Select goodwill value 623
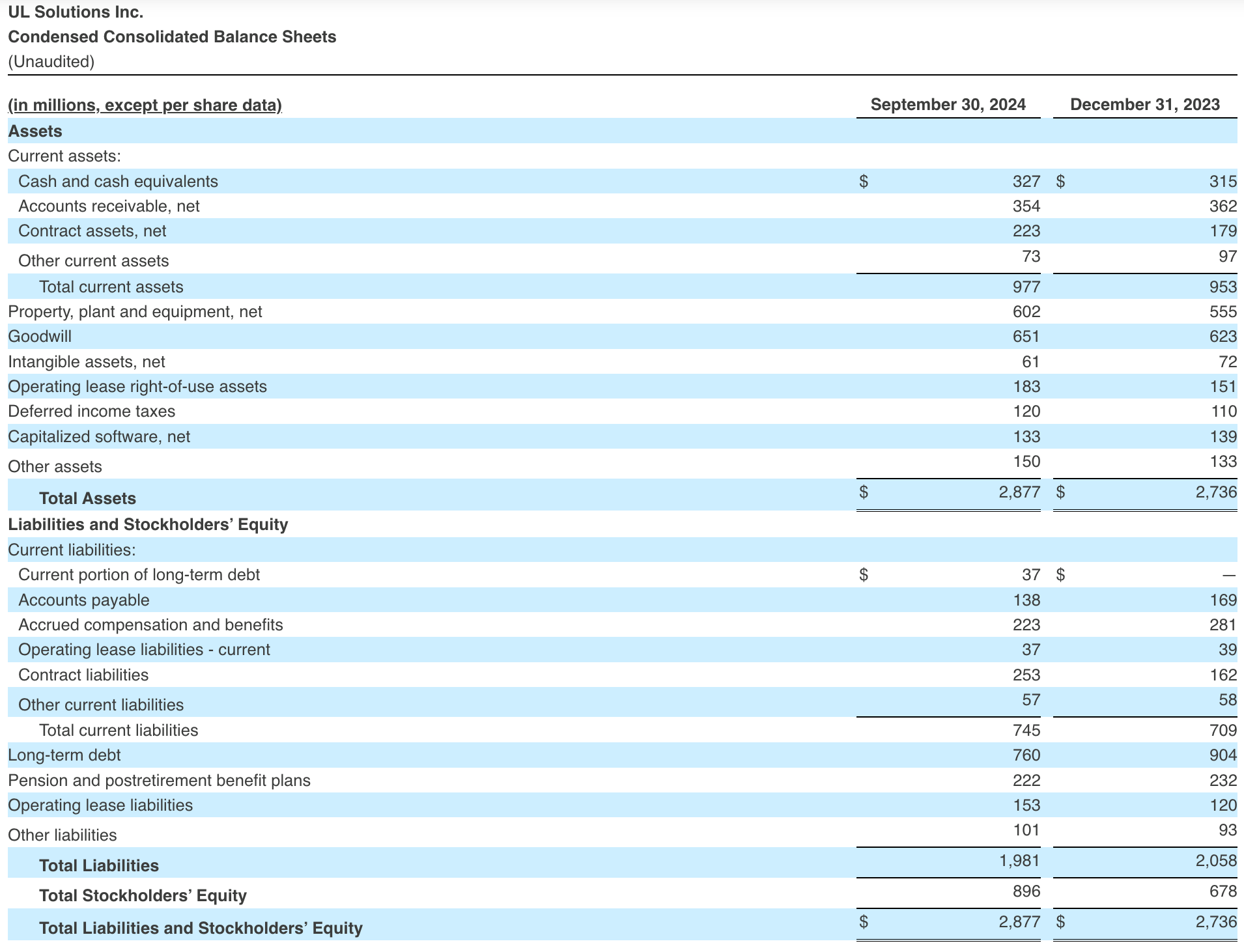This screenshot has height=952, width=1244. 1223,336
